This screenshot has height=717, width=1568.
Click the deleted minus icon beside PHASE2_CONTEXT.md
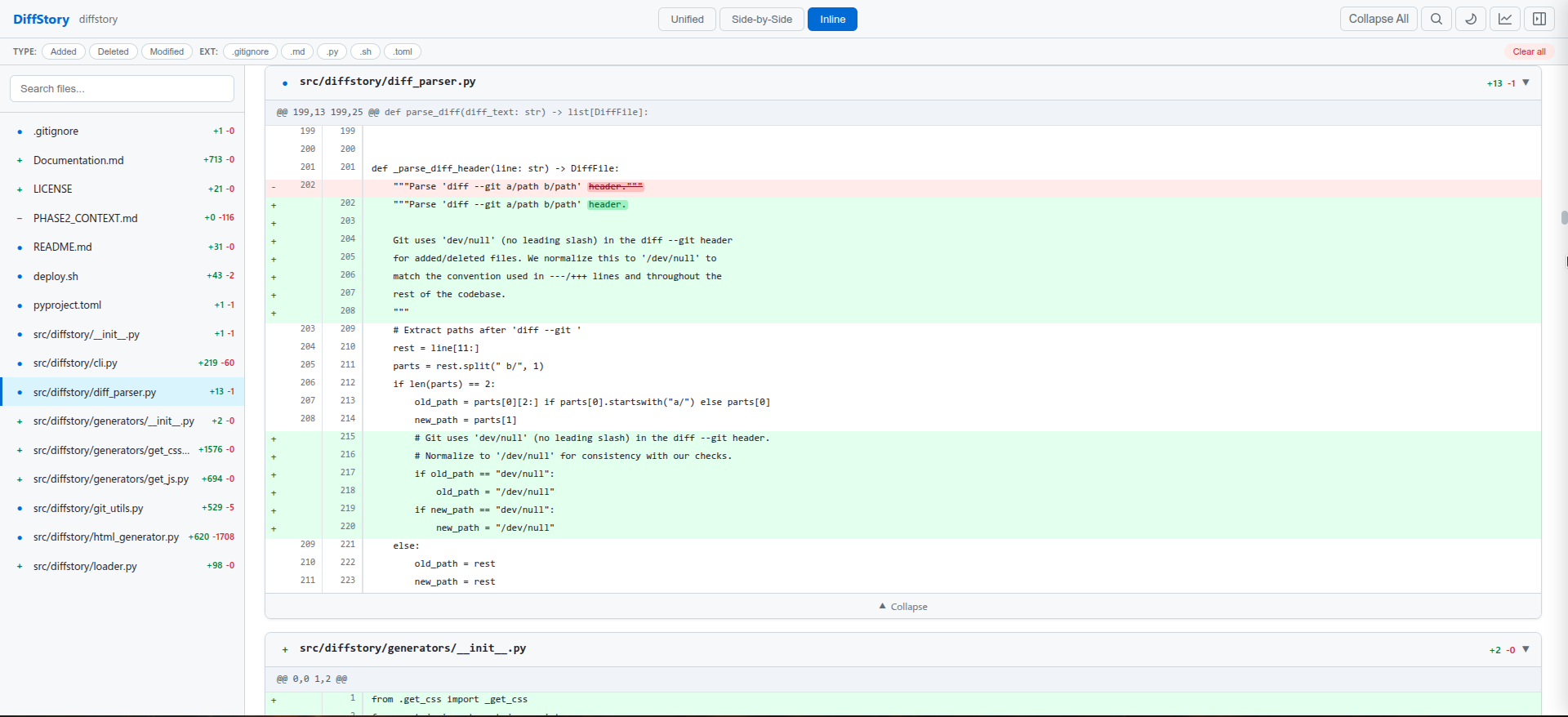click(20, 218)
